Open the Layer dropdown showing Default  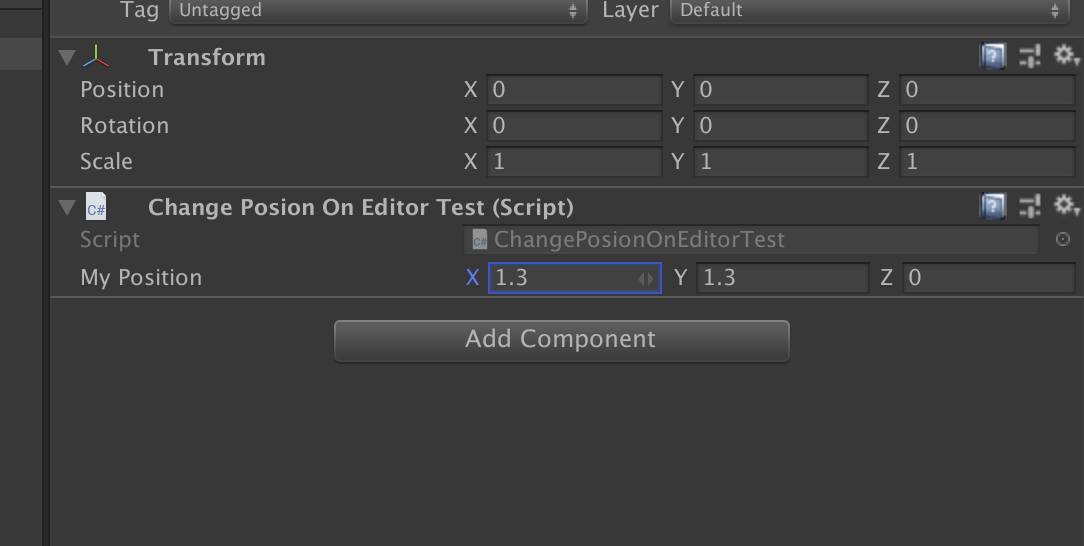tap(870, 10)
